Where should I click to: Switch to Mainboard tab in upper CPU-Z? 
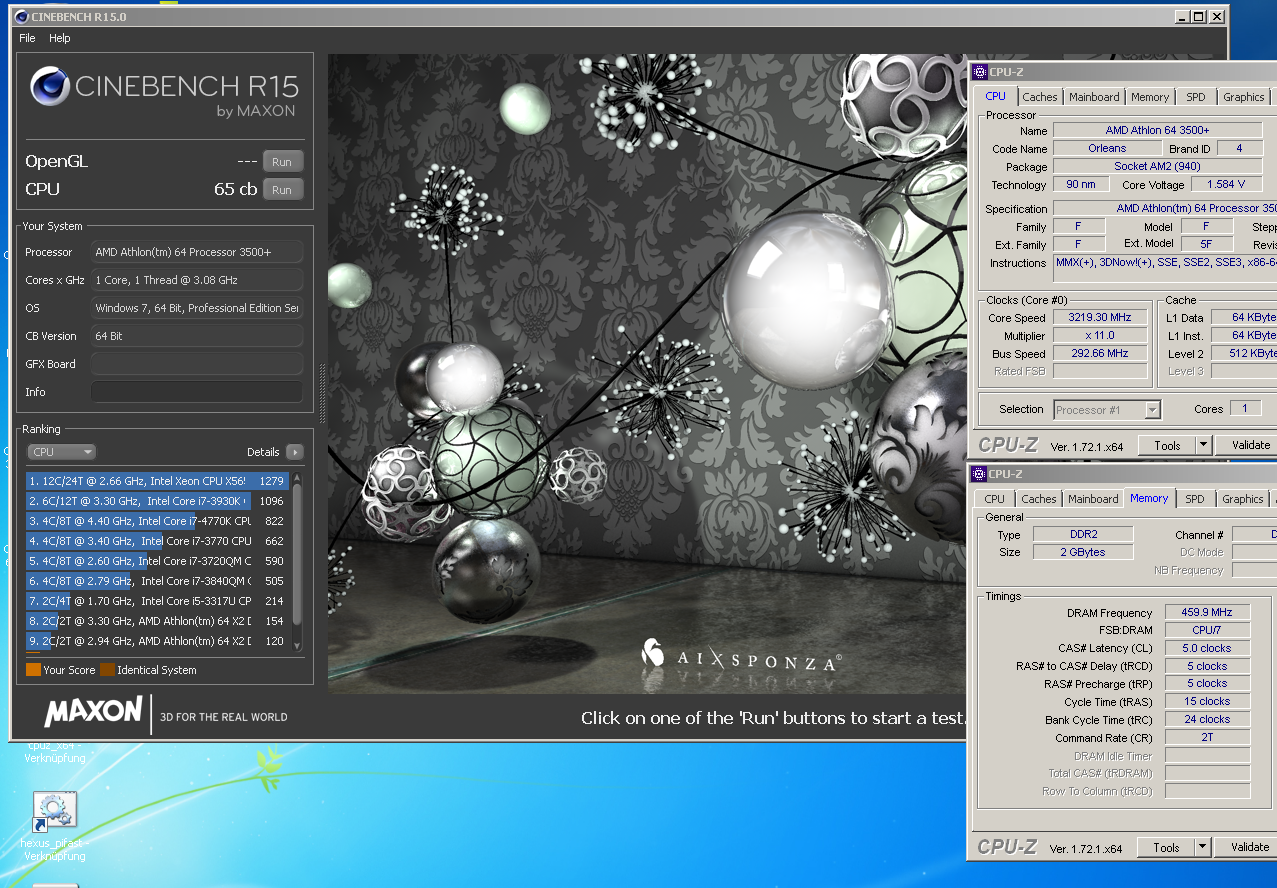(1094, 97)
